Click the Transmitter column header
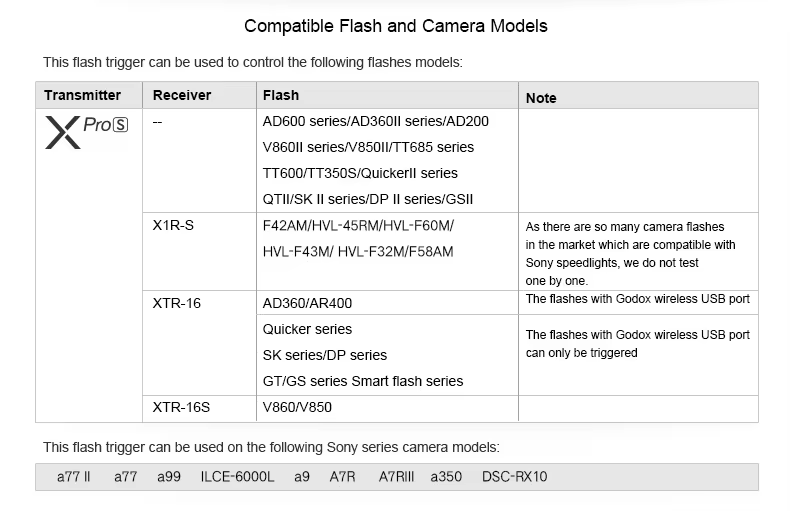 [x=82, y=96]
